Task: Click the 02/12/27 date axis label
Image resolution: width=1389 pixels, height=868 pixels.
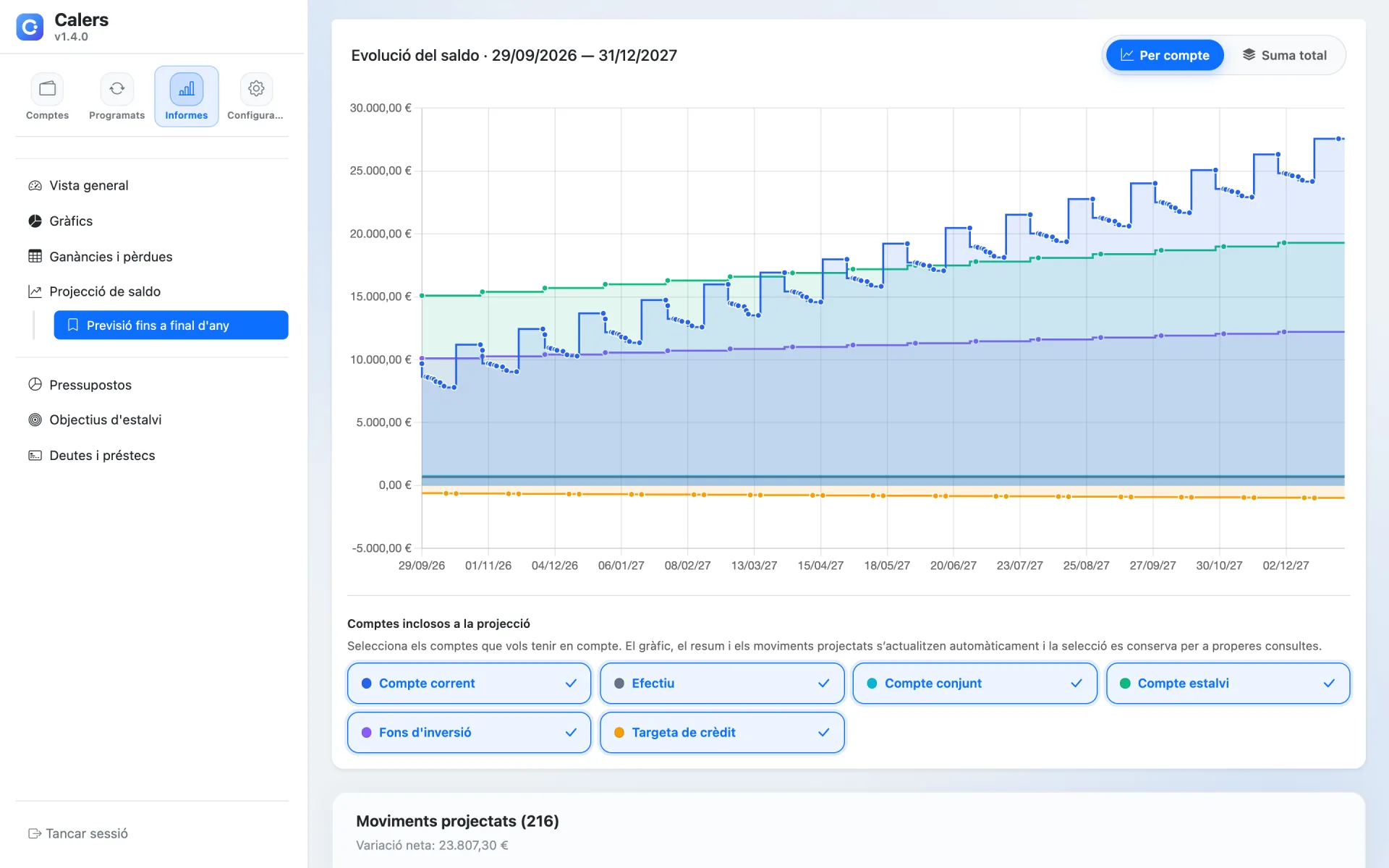Action: pyautogui.click(x=1286, y=566)
